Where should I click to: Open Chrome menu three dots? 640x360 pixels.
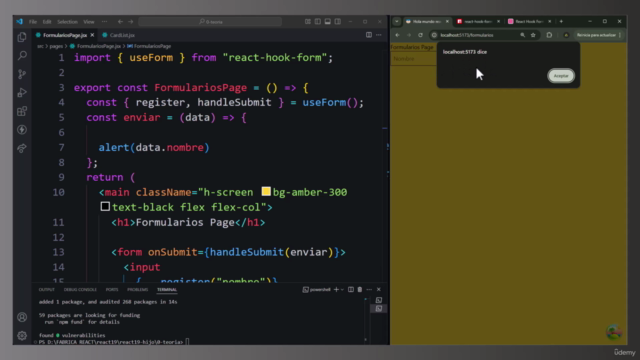620,35
